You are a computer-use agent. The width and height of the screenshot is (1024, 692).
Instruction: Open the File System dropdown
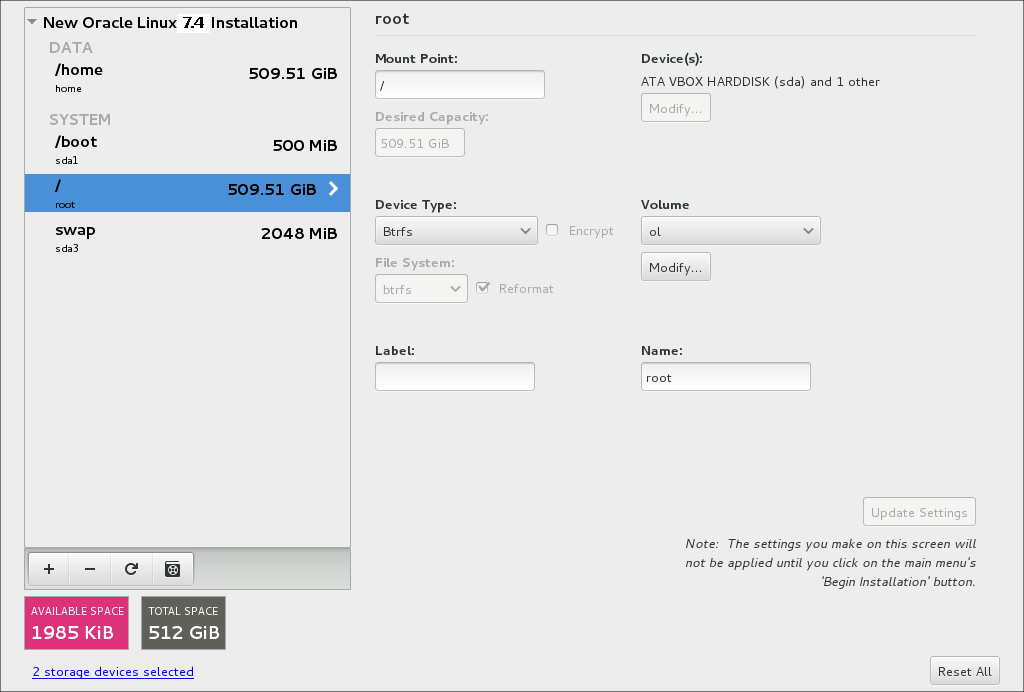point(421,288)
